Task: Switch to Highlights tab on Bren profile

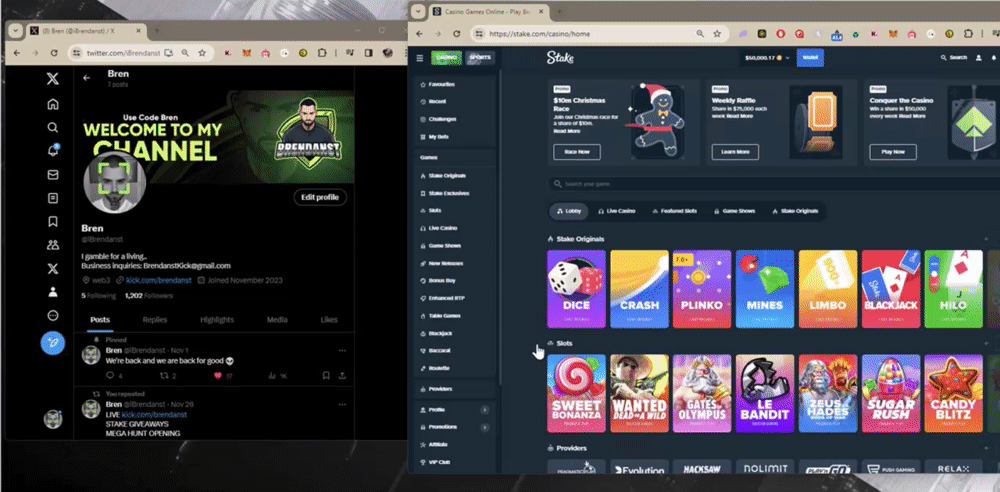Action: pyautogui.click(x=217, y=320)
